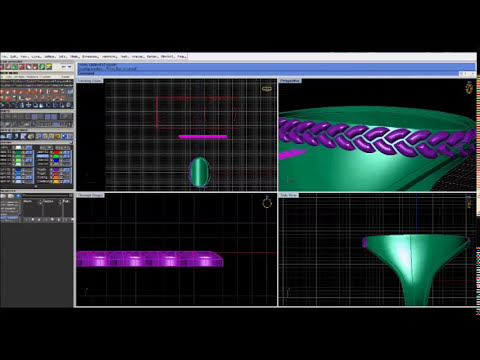The height and width of the screenshot is (360, 480).
Task: Click ring icon in Side View viewport corner
Action: (x=469, y=202)
